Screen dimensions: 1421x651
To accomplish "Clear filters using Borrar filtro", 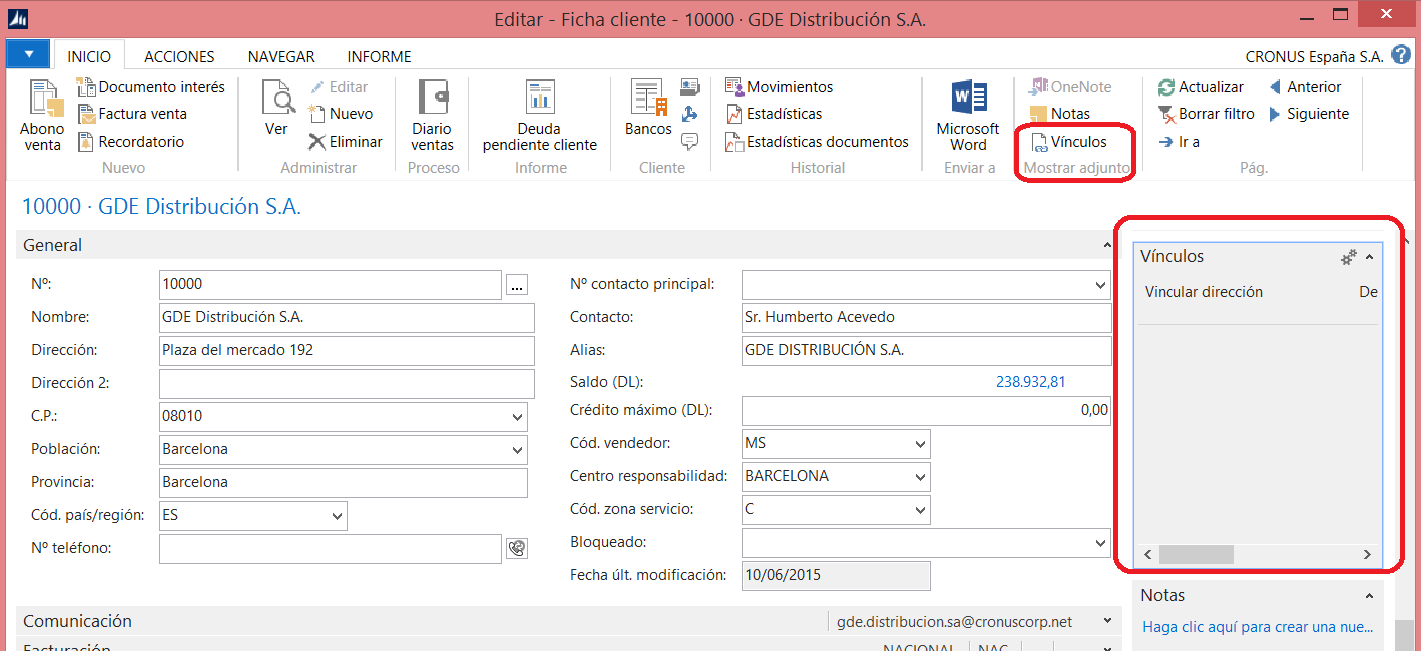I will pyautogui.click(x=1206, y=113).
